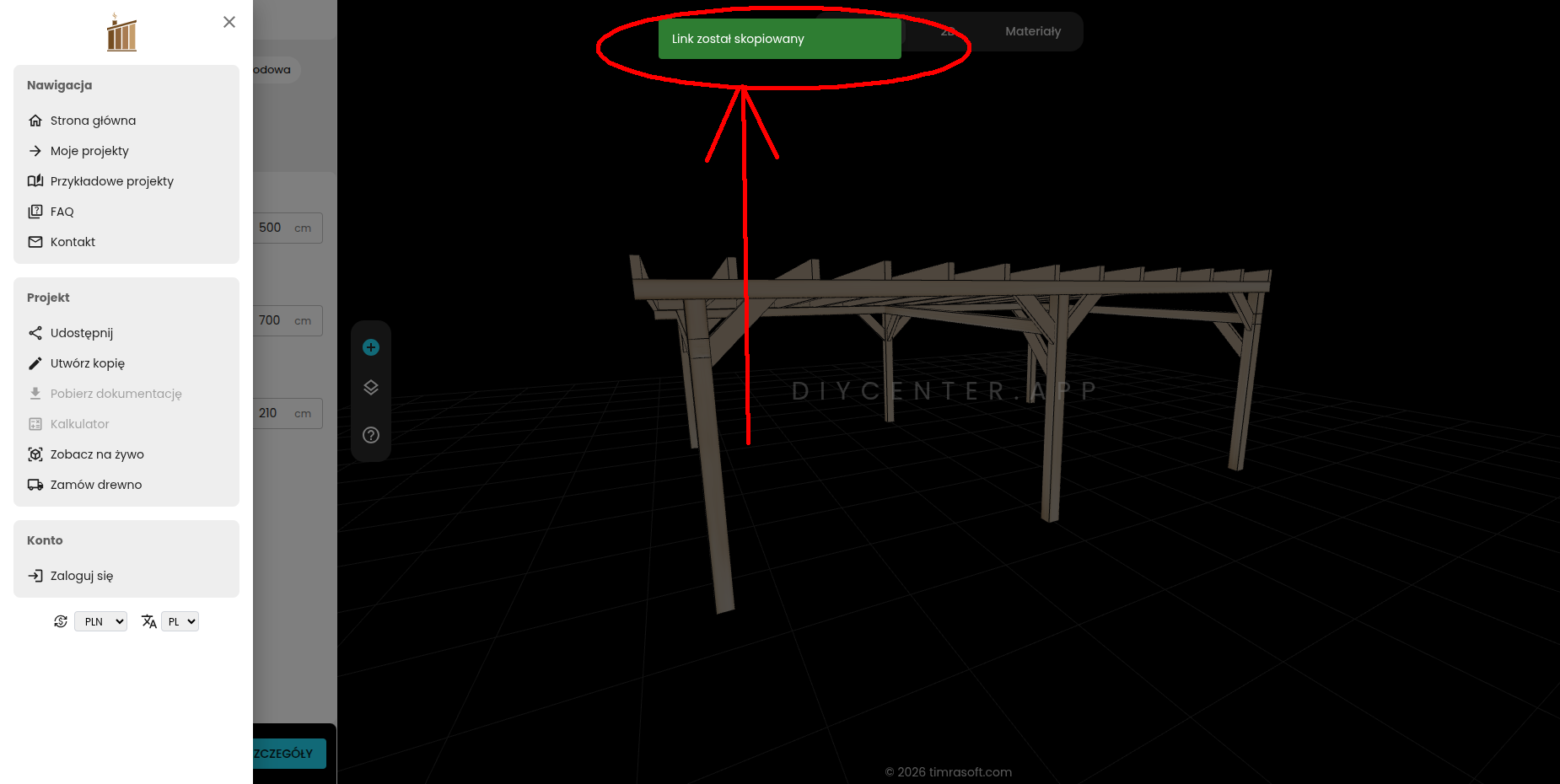Click the currency exchange icon
This screenshot has height=784, width=1560.
pyautogui.click(x=61, y=621)
